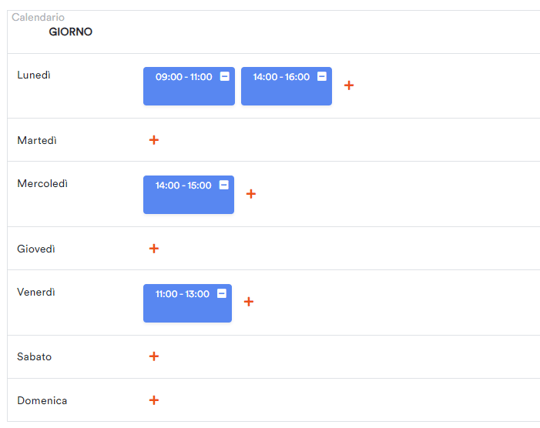
Task: Remove Monday's 09:00 - 11:00 slot with minus icon
Action: tap(225, 76)
